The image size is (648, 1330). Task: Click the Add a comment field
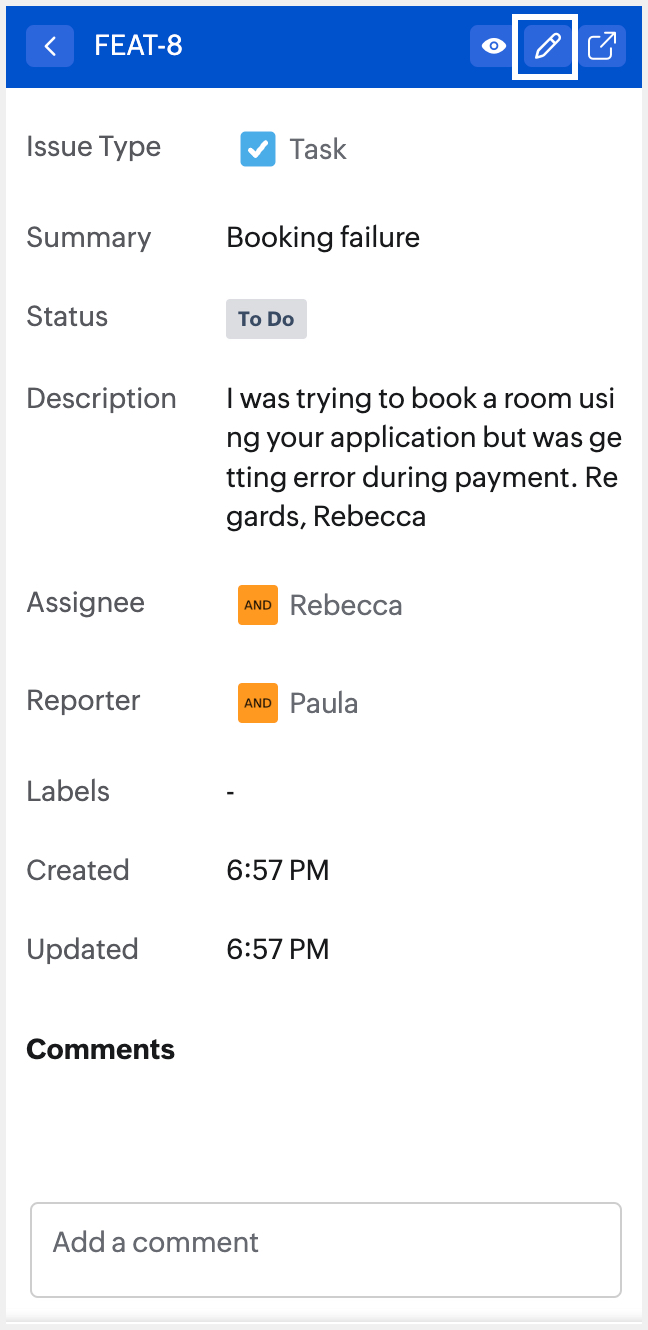[x=326, y=1249]
